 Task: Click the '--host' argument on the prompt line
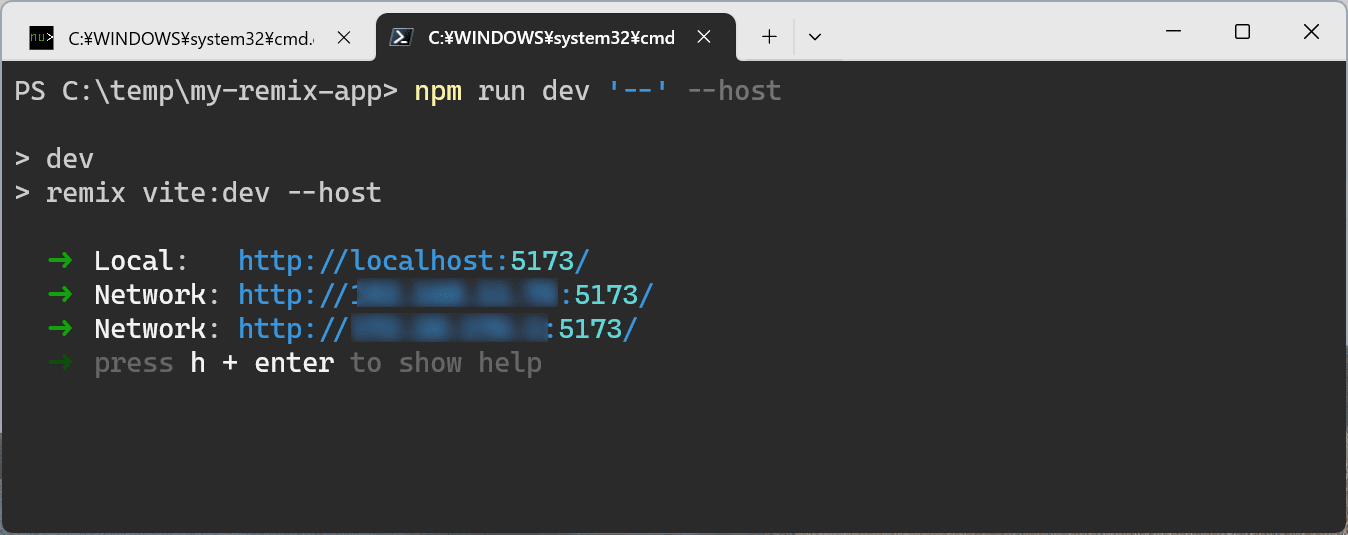tap(734, 91)
